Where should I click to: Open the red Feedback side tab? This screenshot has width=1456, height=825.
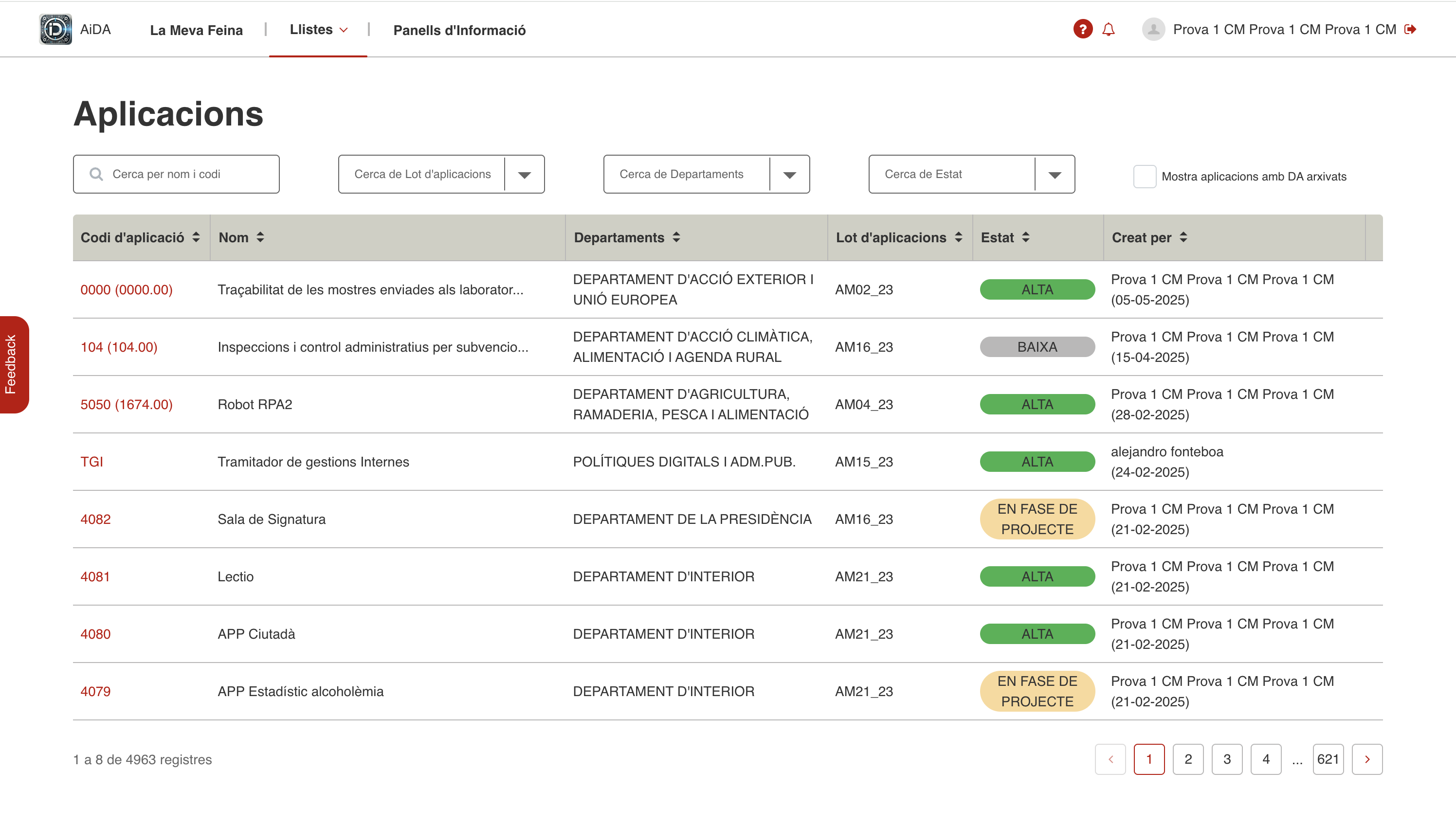pyautogui.click(x=13, y=364)
